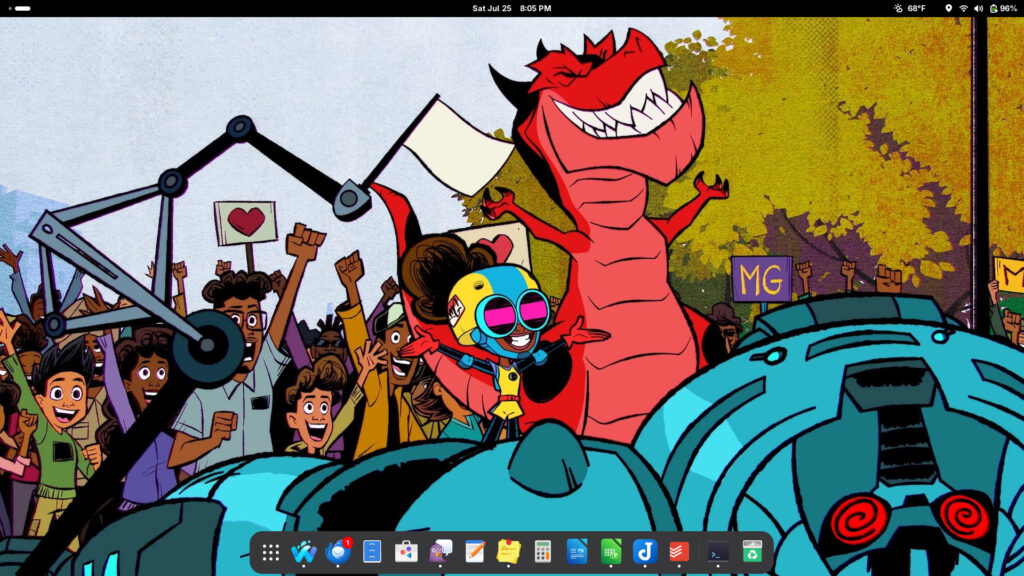1024x576 pixels.
Task: Open LibreOffice Calc in the dock
Action: [x=611, y=552]
